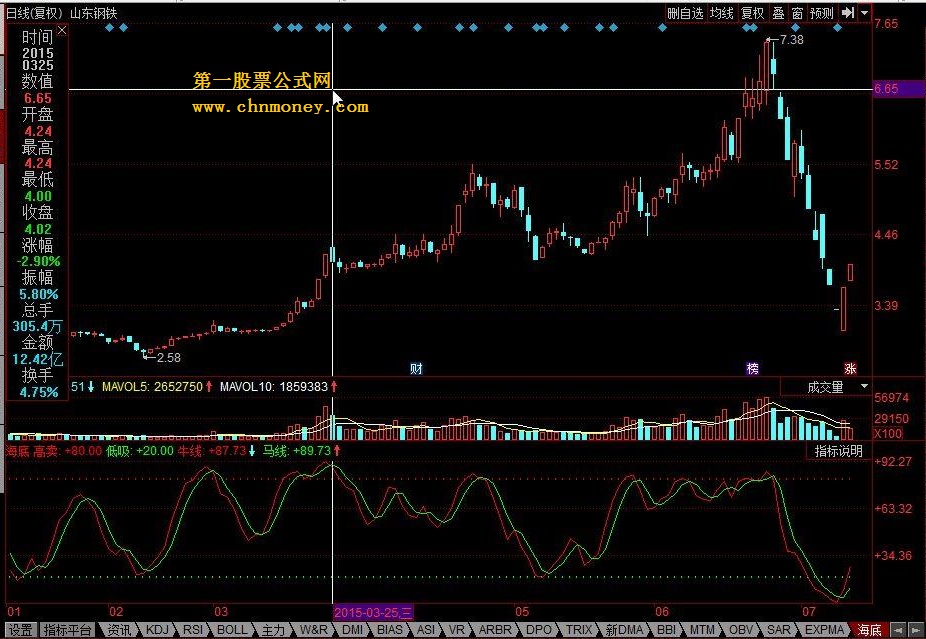The image size is (926, 639).
Task: Click the highlighted 6.65 price marker on the axis
Action: [898, 89]
